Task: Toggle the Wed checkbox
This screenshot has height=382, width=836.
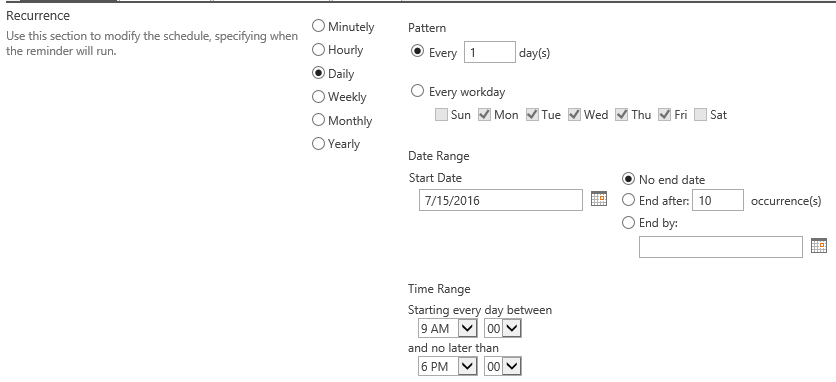Action: [x=574, y=115]
